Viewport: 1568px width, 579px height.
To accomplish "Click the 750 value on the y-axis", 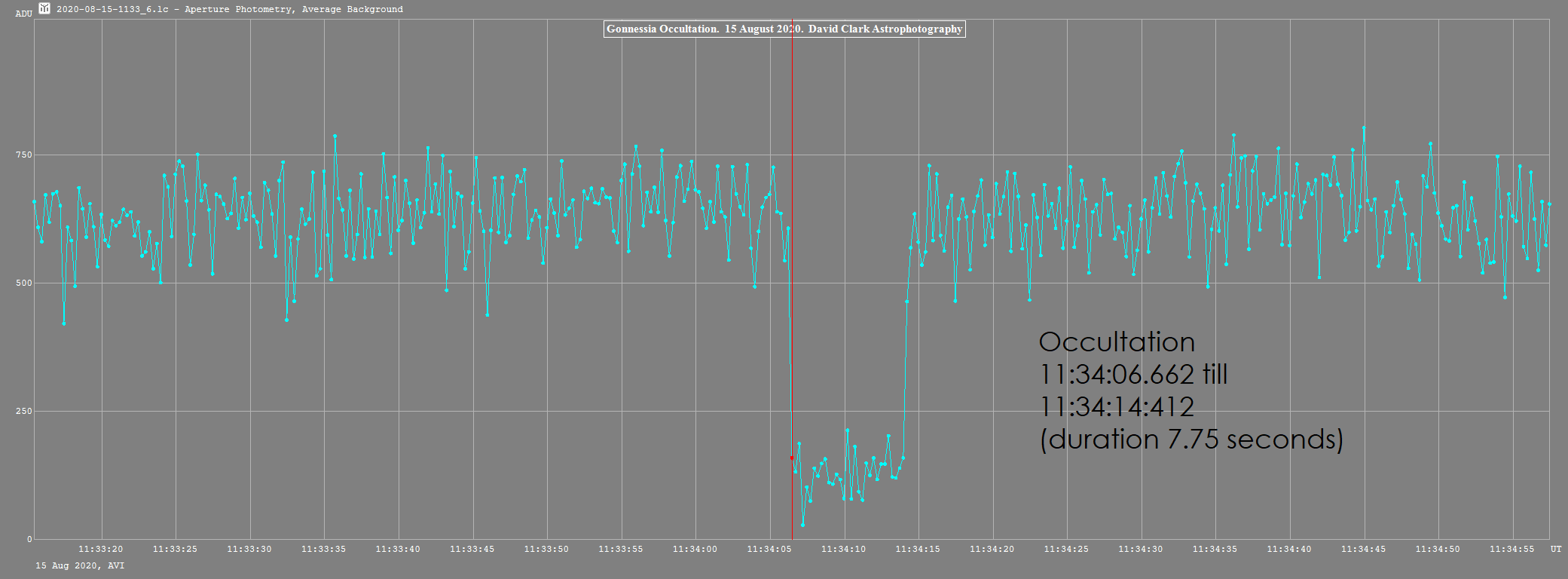I will click(x=24, y=155).
